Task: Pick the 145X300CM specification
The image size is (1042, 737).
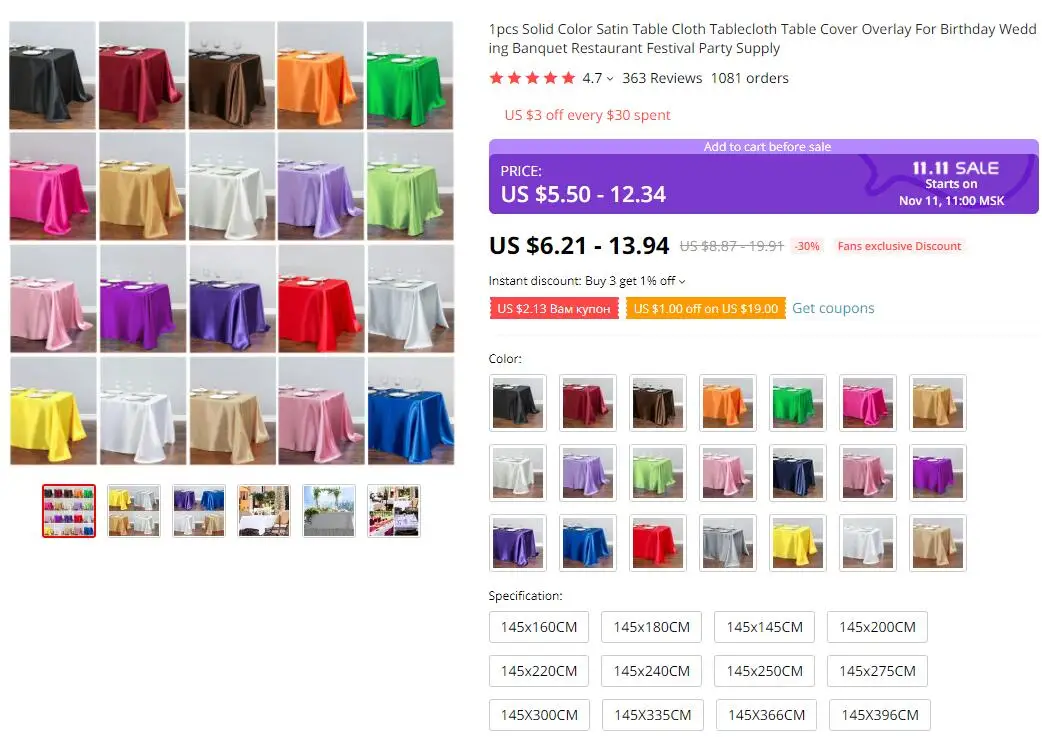Action: tap(539, 715)
